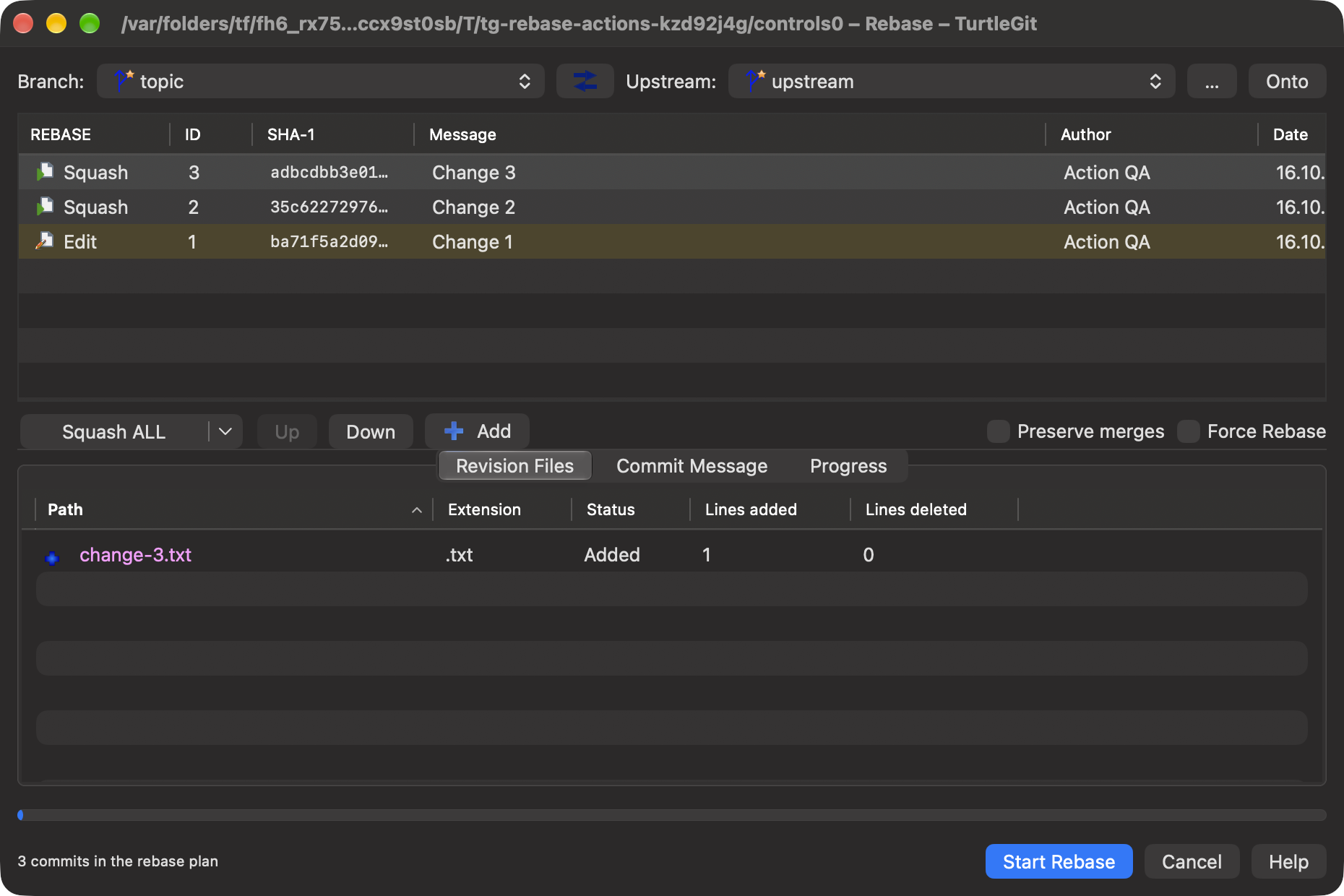The image size is (1344, 896).
Task: Open the Commit Message tab
Action: (692, 466)
